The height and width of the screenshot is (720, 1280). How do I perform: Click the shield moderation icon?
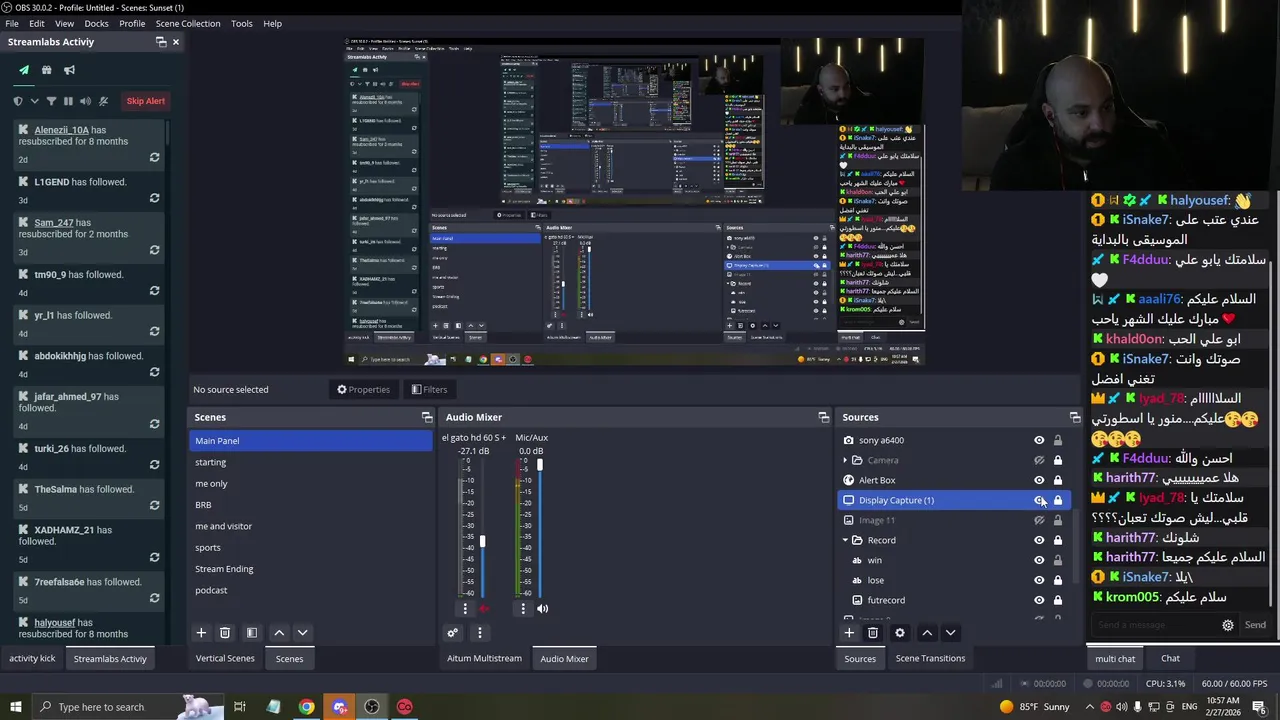[x=18, y=101]
